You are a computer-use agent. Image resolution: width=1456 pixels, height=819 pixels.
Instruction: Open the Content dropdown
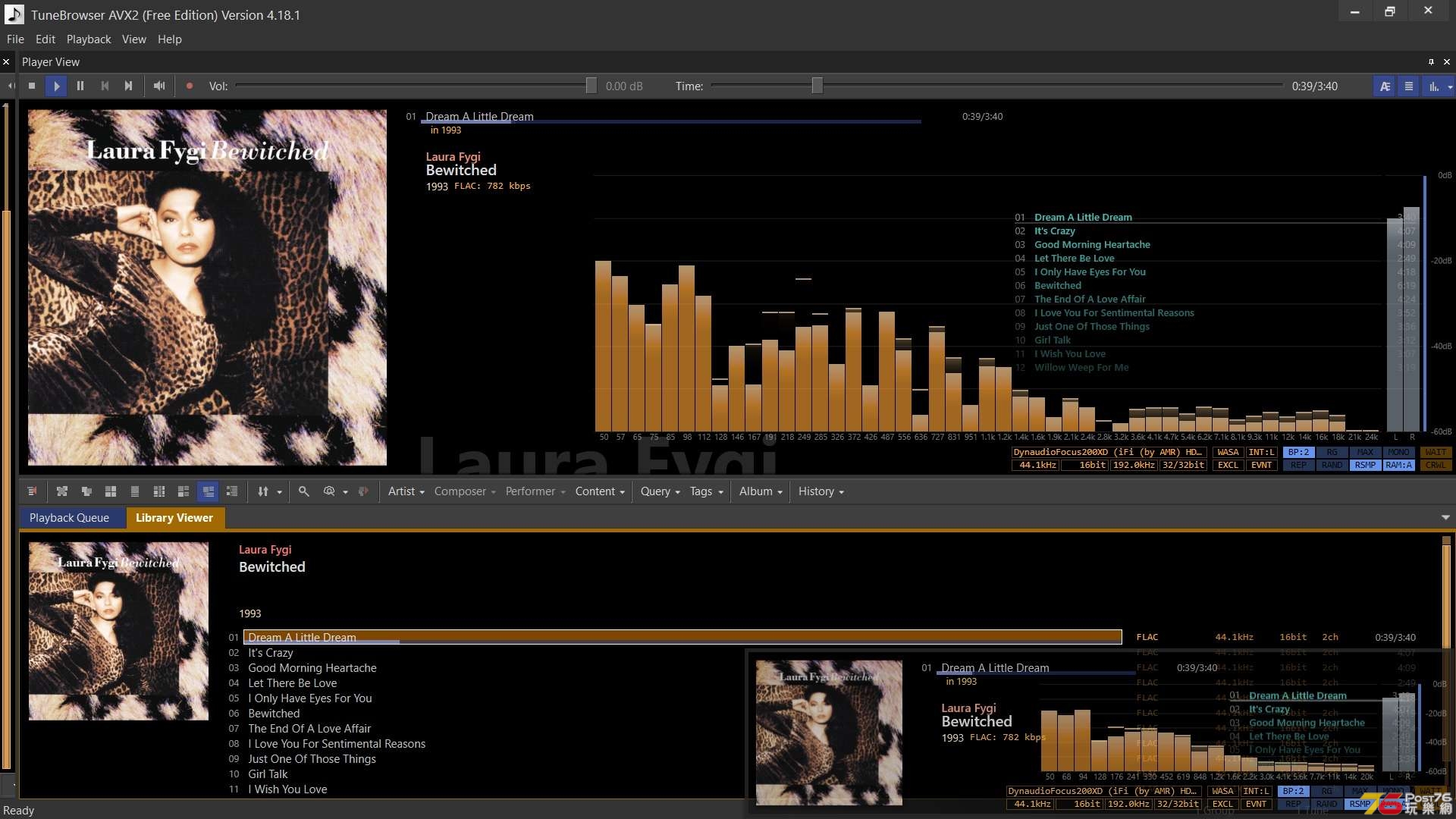click(600, 491)
